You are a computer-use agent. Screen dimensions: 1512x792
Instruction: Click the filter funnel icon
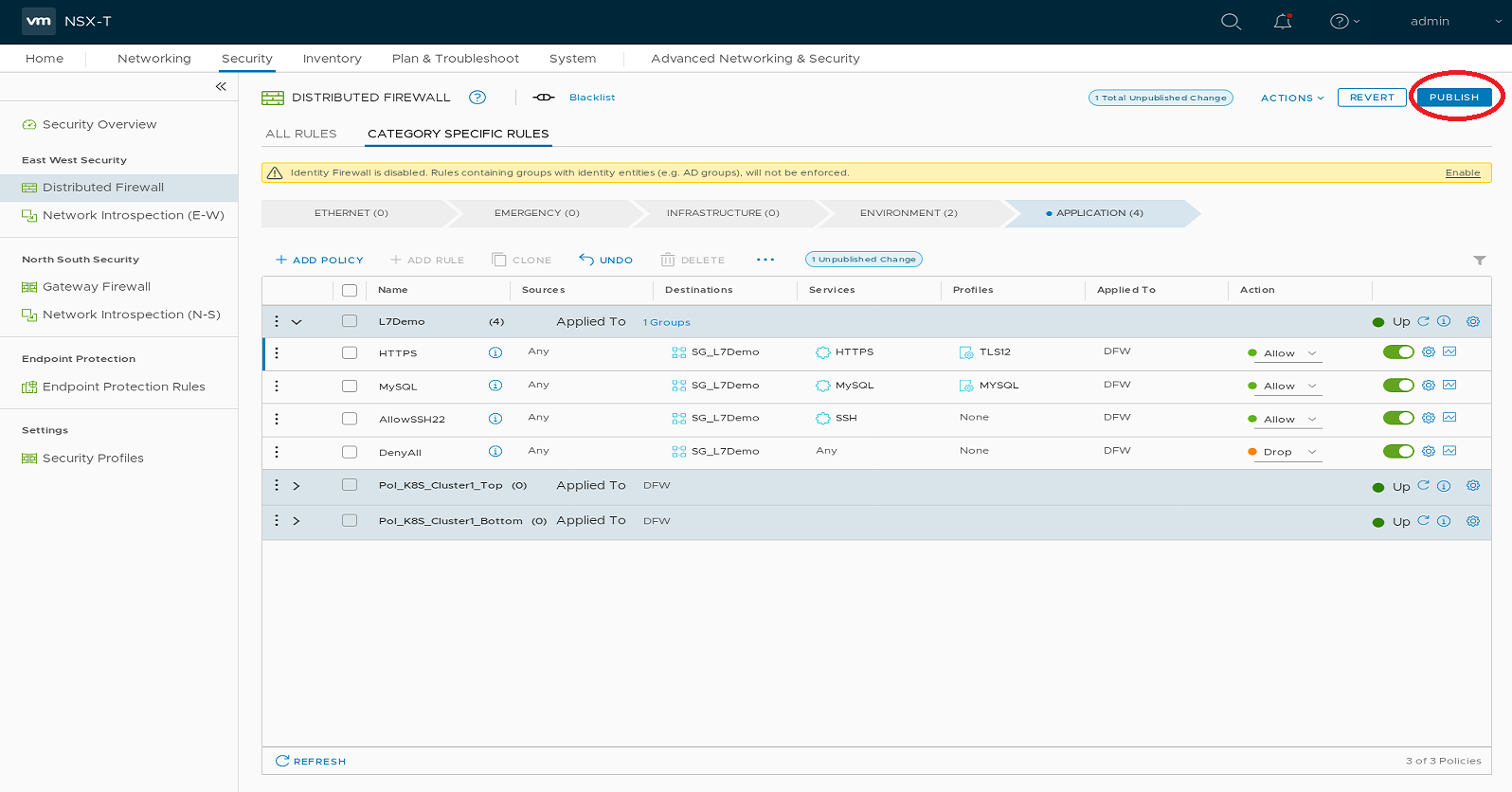pos(1479,261)
